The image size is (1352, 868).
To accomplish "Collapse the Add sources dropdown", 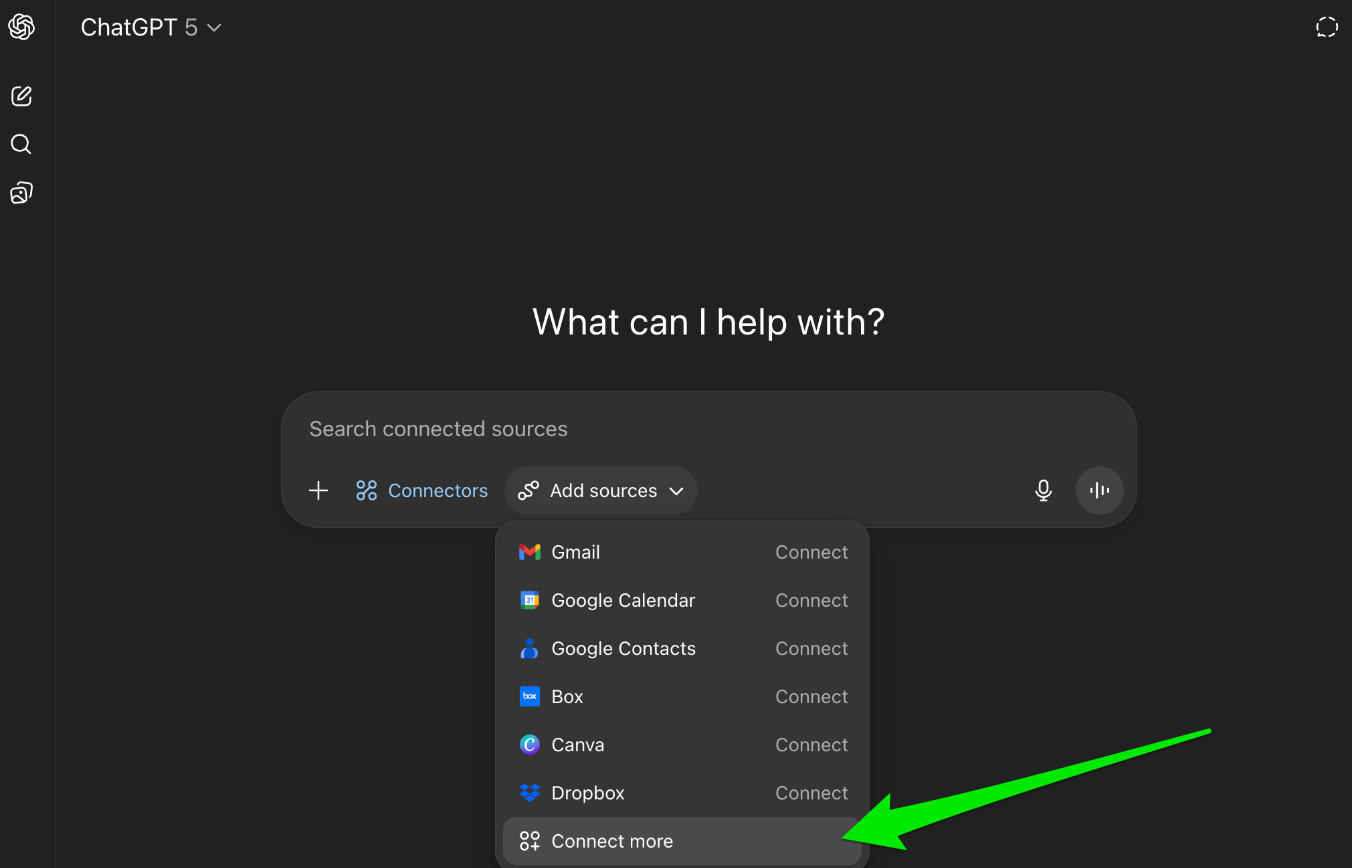I will 601,491.
